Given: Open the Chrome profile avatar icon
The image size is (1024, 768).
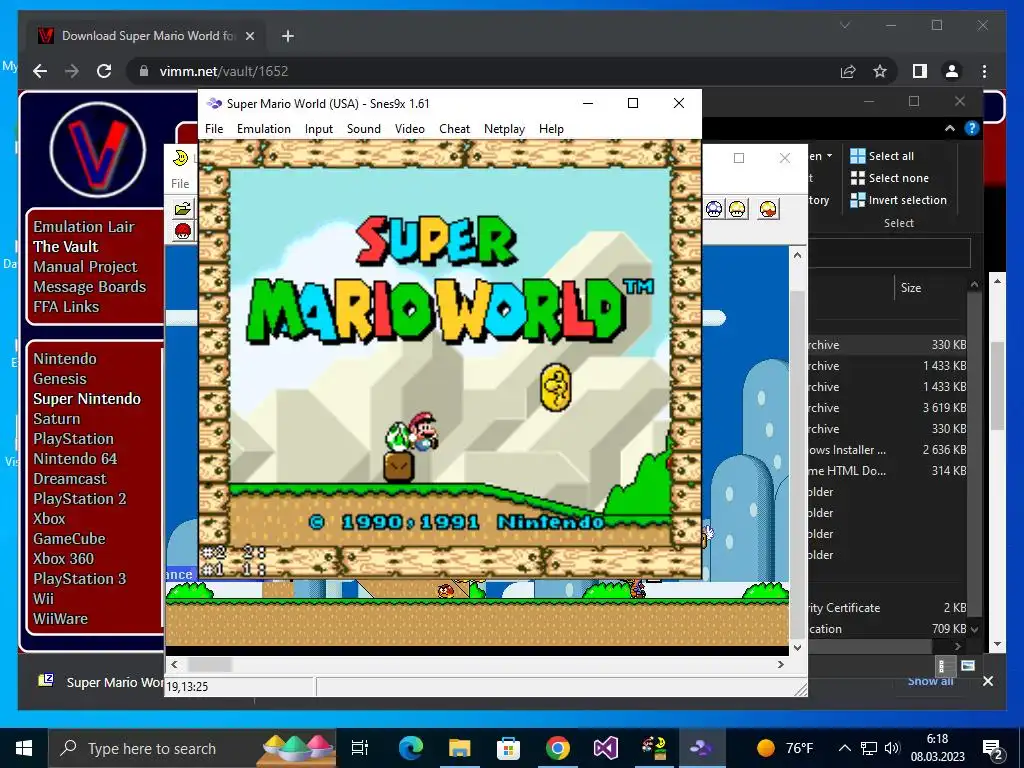Looking at the screenshot, I should click(952, 71).
